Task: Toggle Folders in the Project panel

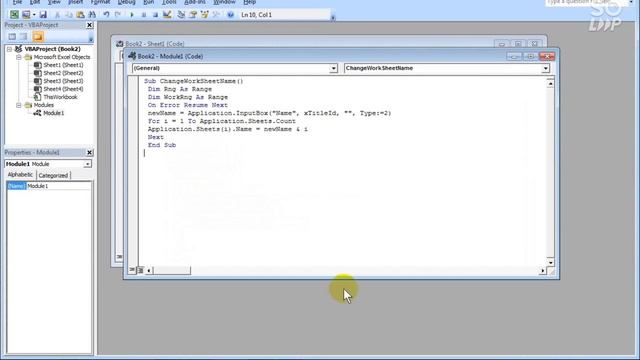Action: click(x=38, y=37)
